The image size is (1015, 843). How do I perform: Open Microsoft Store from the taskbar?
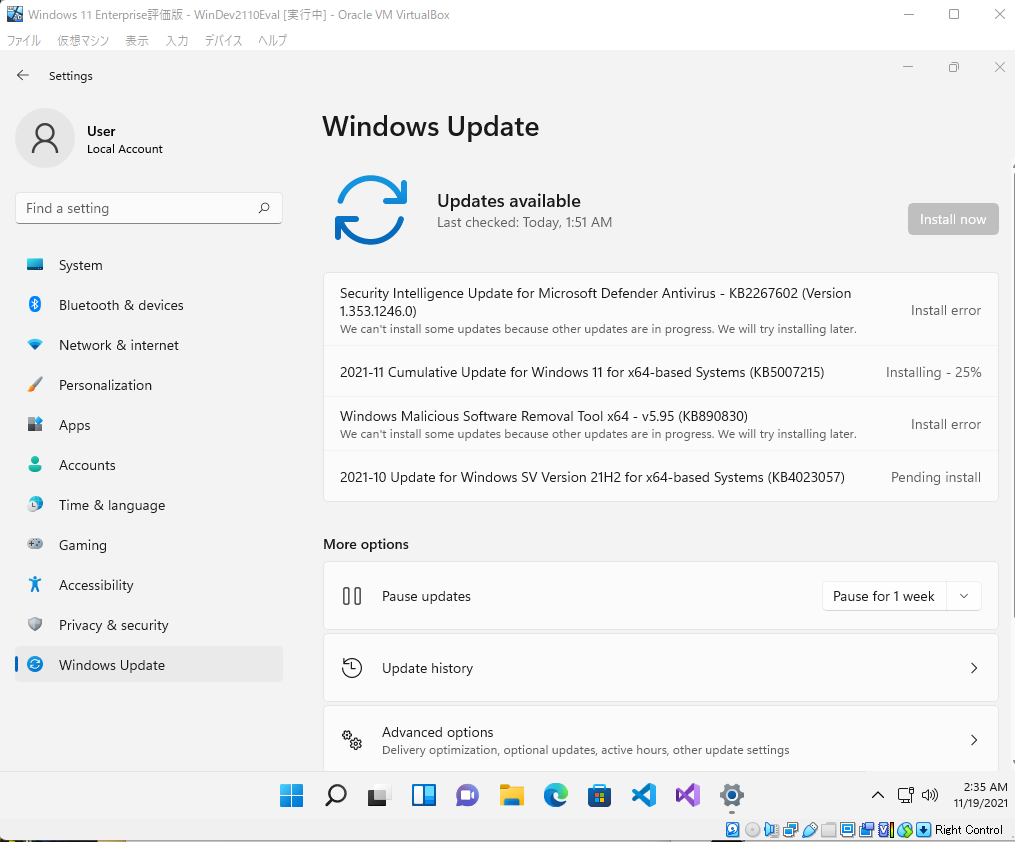pyautogui.click(x=599, y=795)
